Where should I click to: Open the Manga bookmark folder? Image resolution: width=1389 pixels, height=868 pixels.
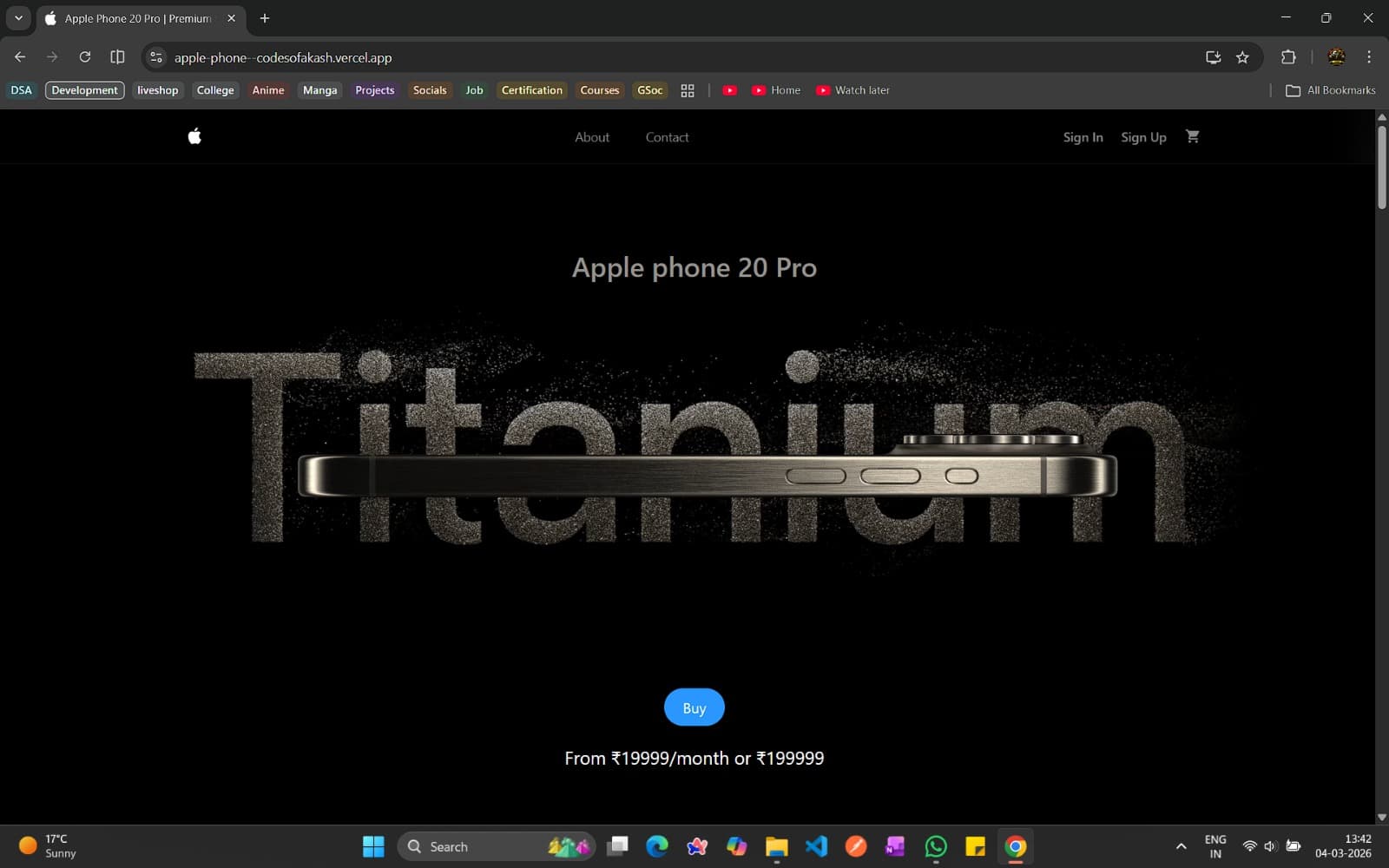click(319, 90)
